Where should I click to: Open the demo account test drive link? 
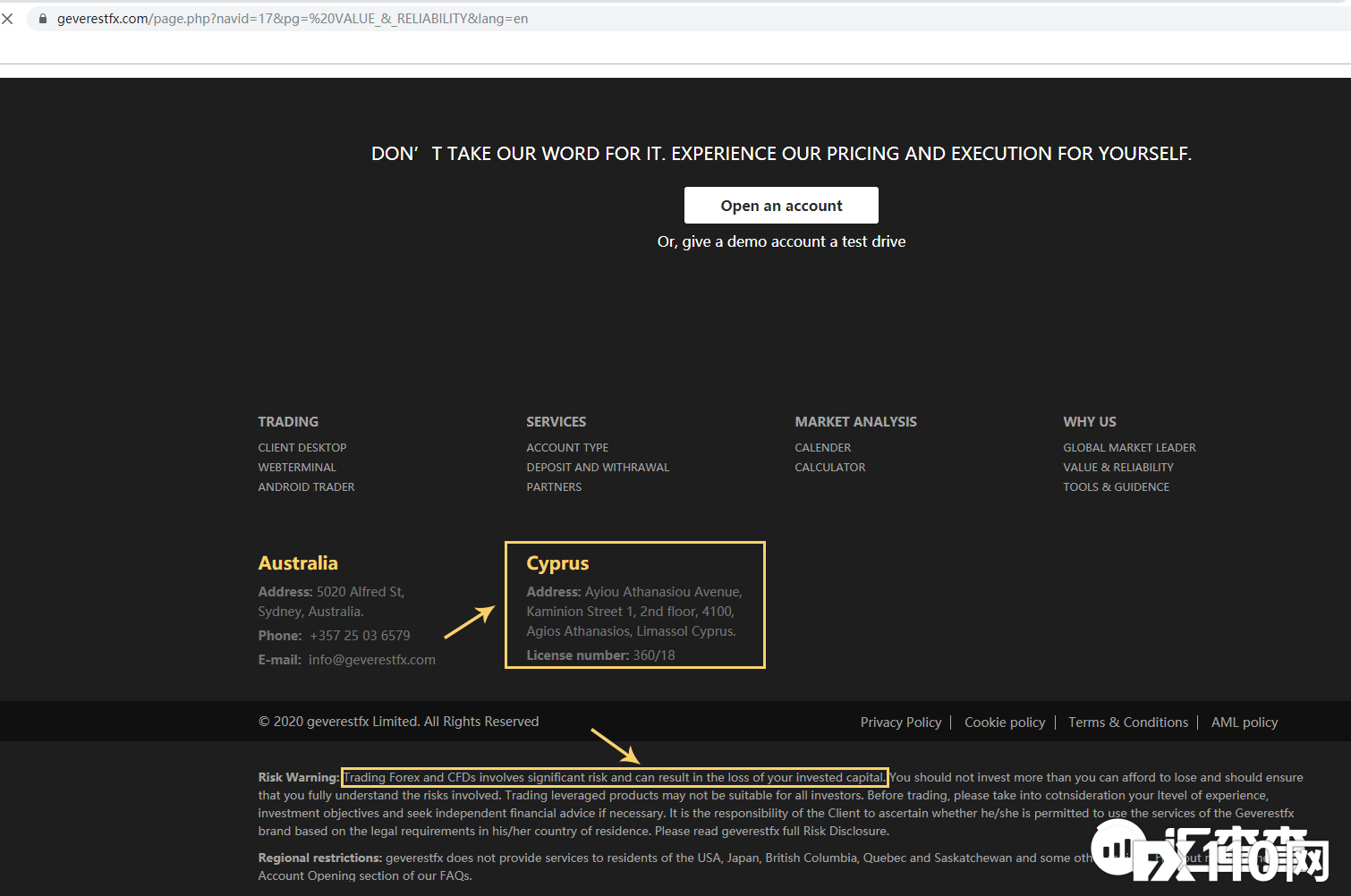(x=781, y=241)
